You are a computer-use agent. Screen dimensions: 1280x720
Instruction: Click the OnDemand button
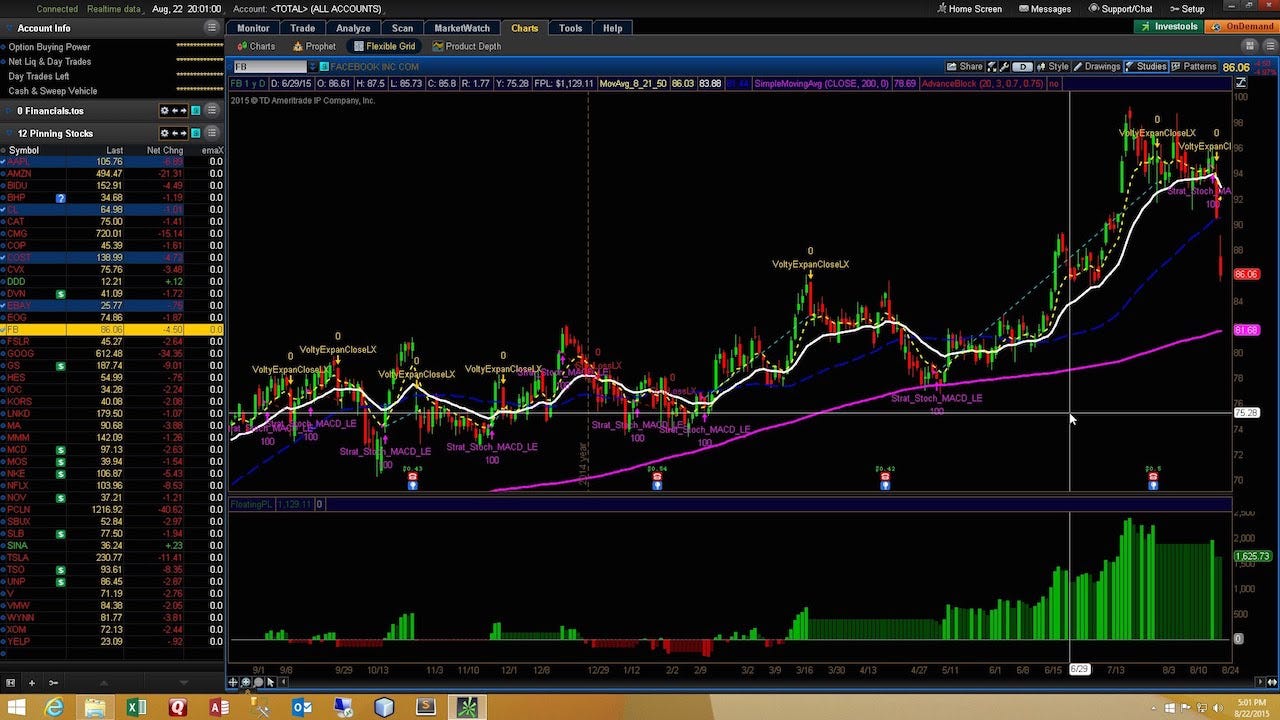1241,27
